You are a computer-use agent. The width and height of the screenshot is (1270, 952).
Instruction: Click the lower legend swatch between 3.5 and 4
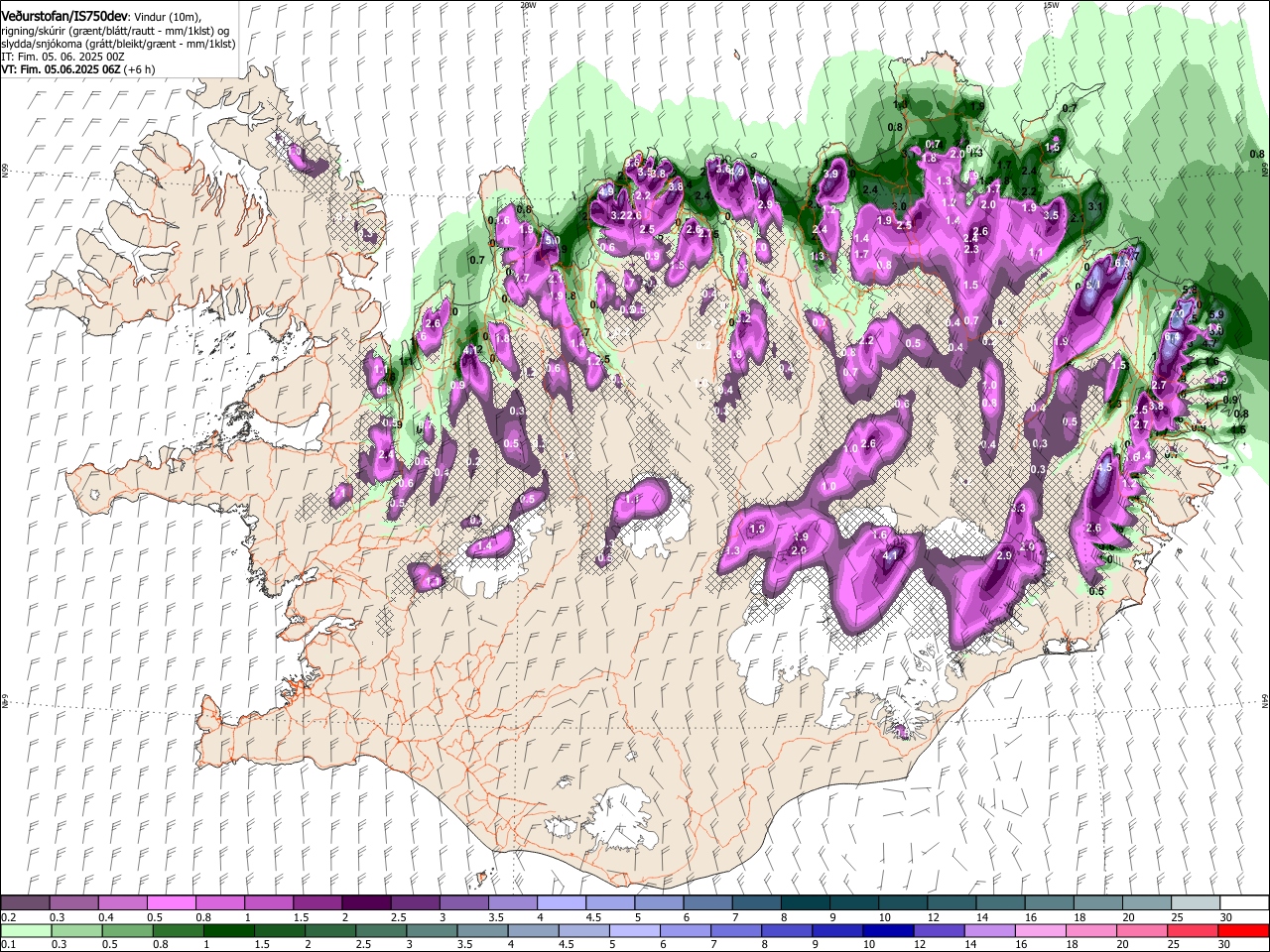(x=481, y=930)
